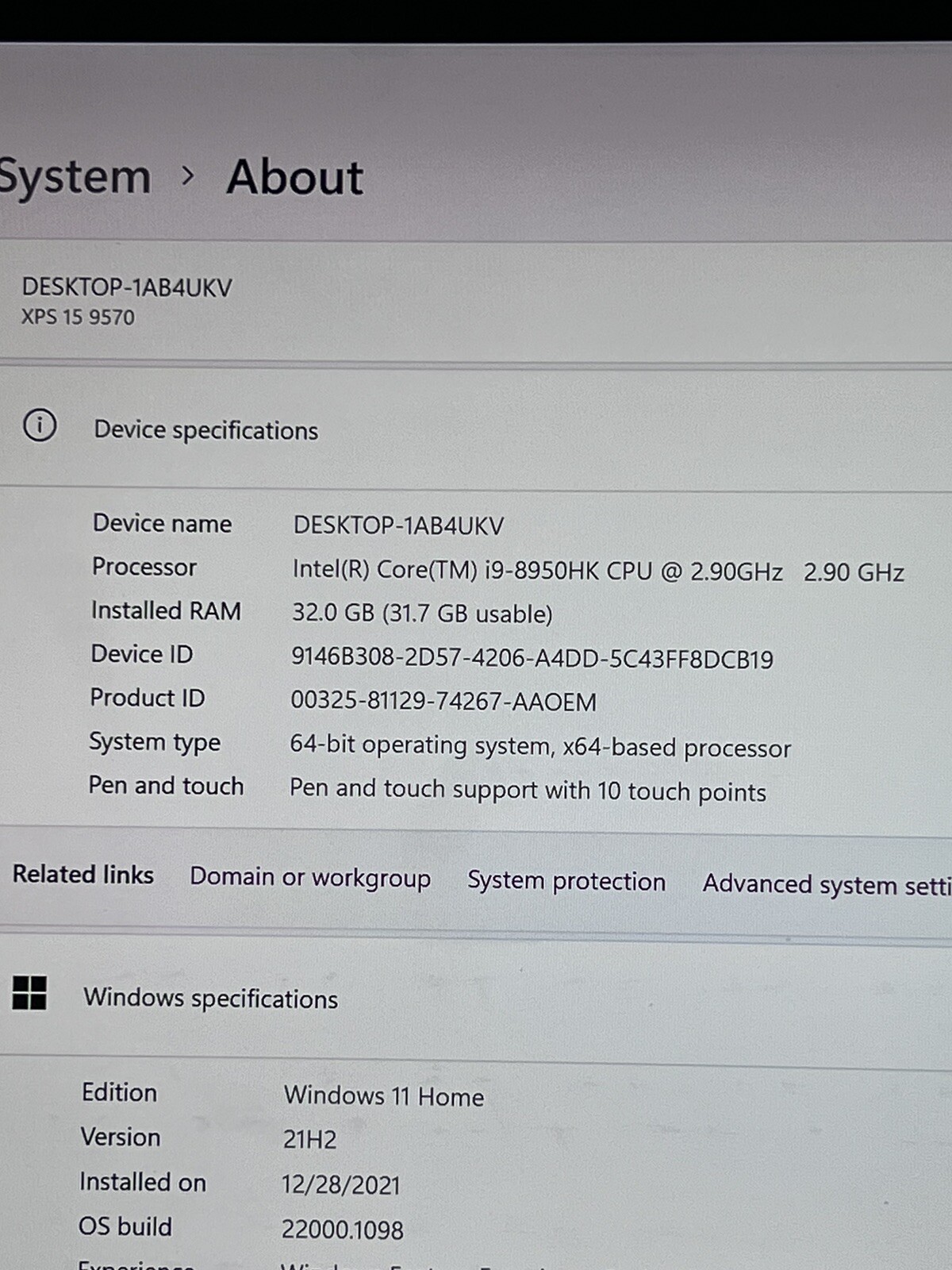Open Advanced system settings link
Image resolution: width=952 pixels, height=1270 pixels.
click(827, 884)
